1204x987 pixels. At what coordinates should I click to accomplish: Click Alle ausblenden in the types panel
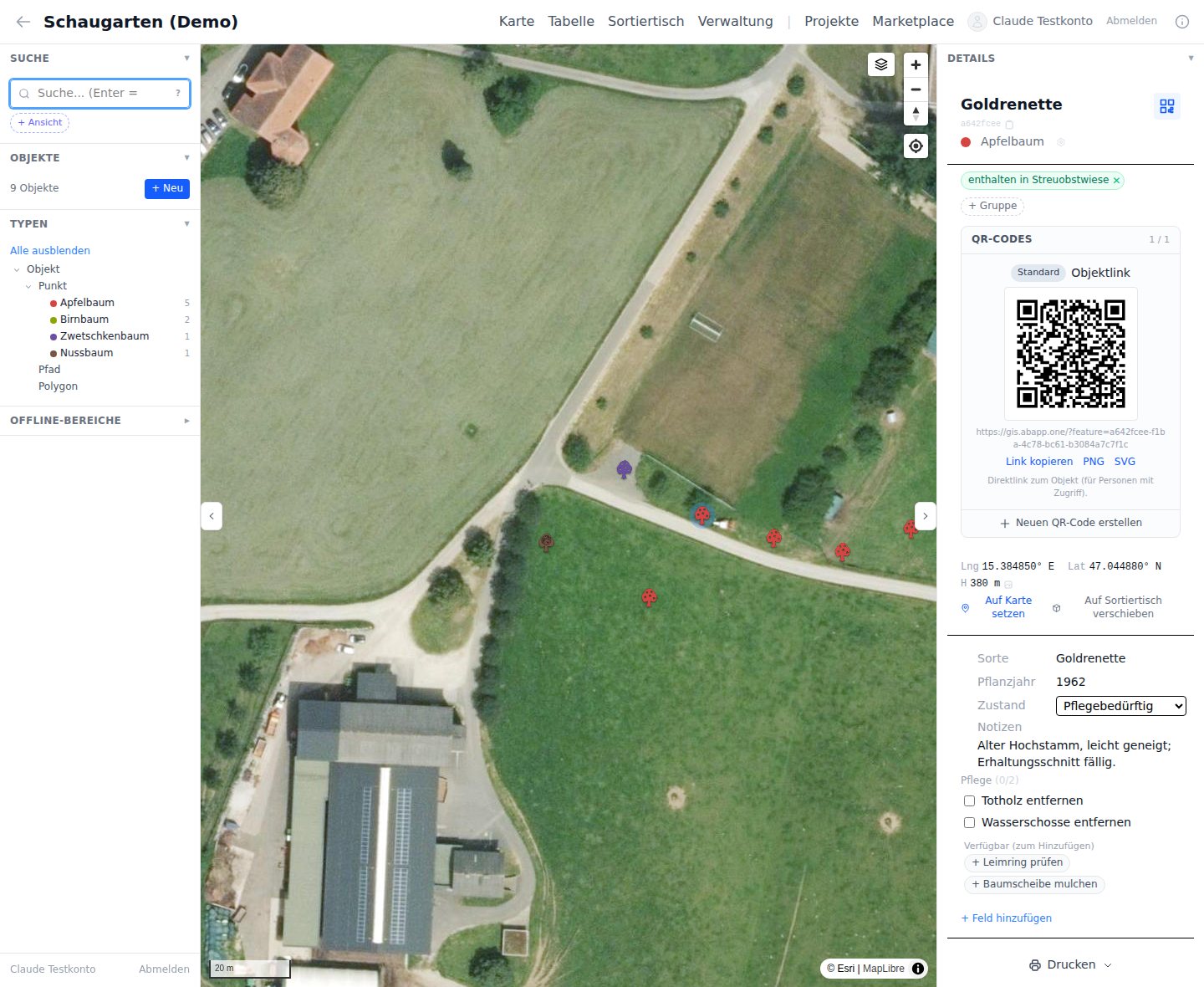pyautogui.click(x=50, y=251)
